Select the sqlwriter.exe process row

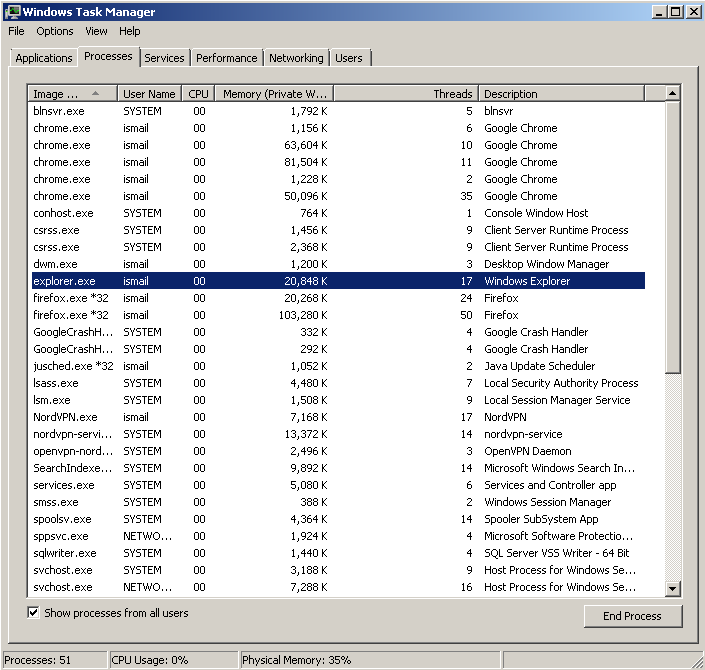click(338, 553)
